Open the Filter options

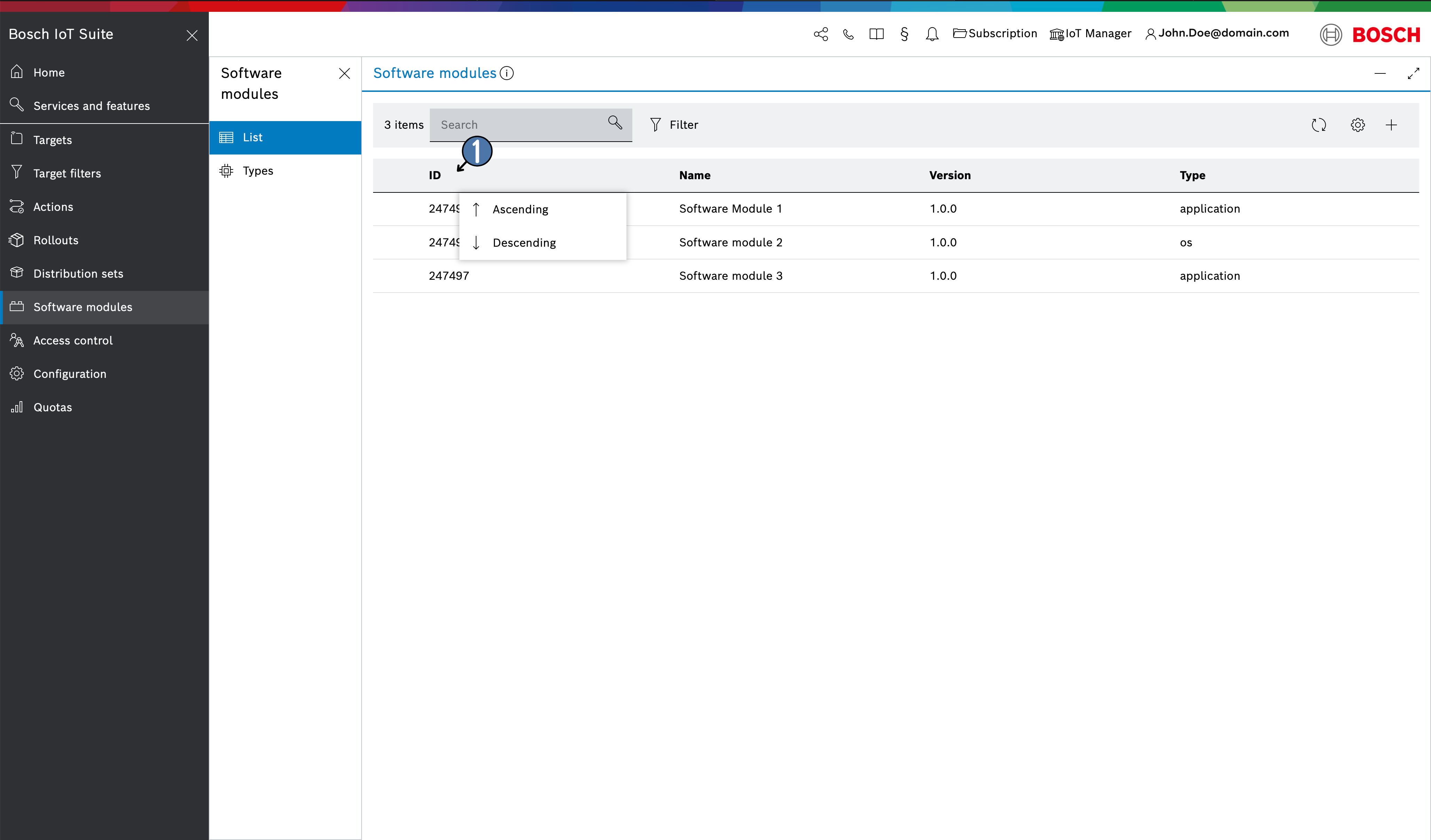pyautogui.click(x=674, y=125)
